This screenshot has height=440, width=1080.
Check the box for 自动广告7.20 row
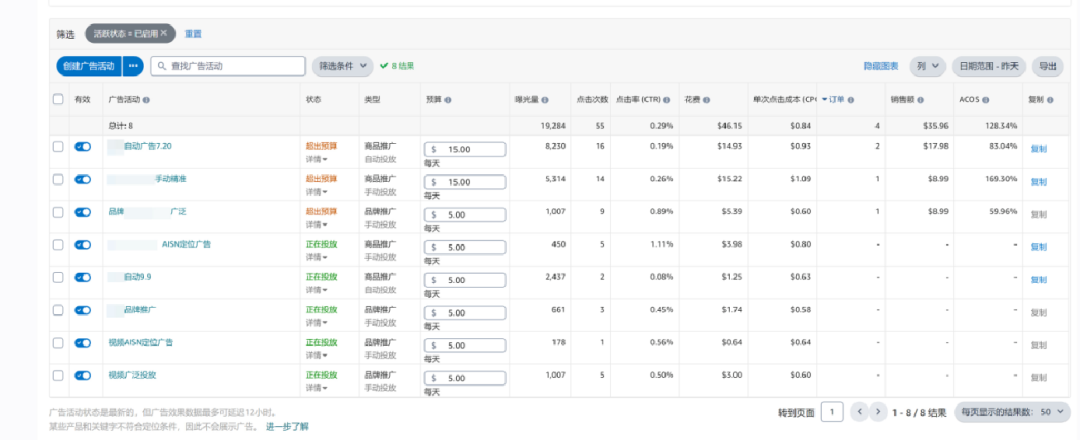point(59,147)
